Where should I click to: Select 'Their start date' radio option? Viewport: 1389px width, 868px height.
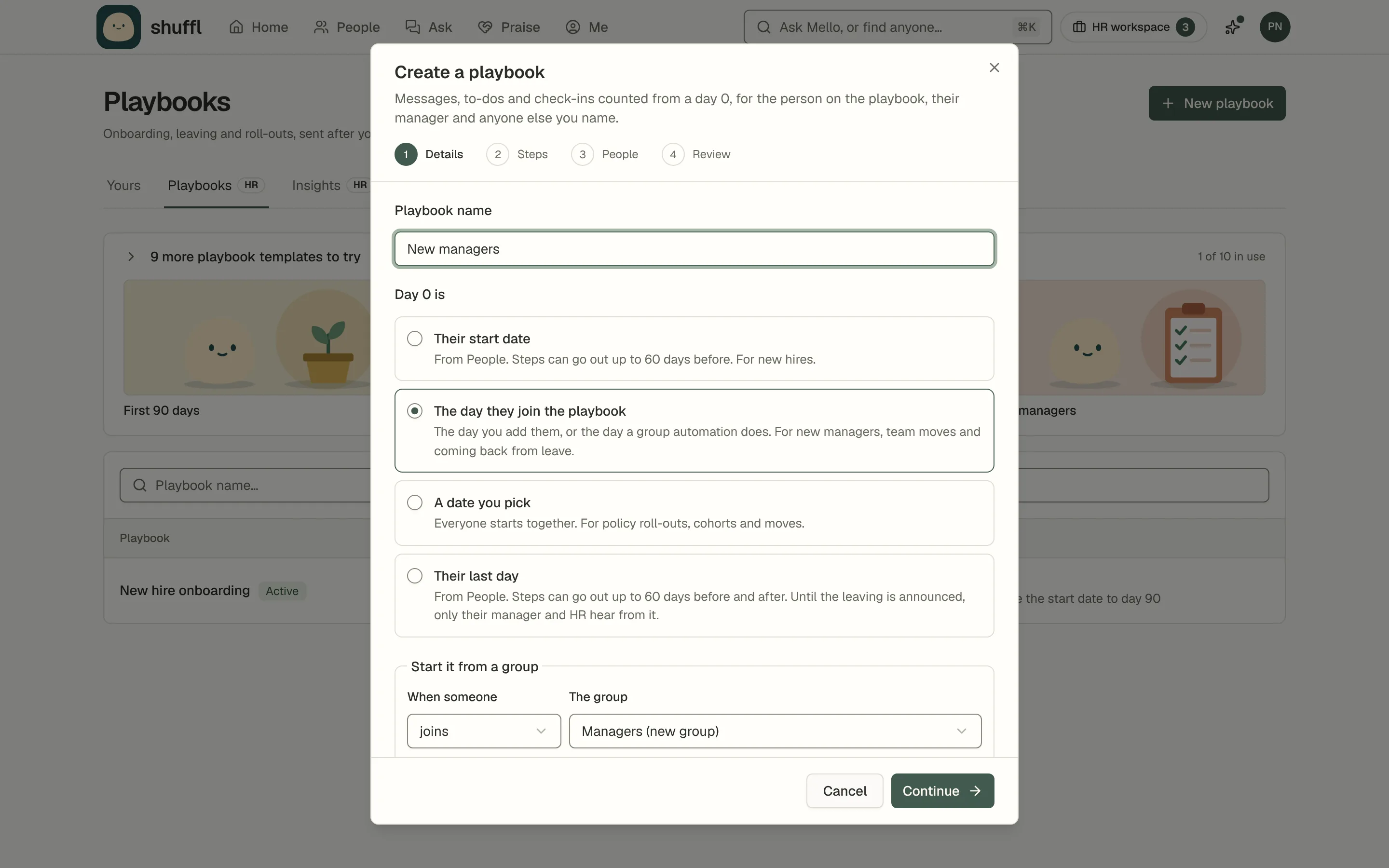click(414, 339)
